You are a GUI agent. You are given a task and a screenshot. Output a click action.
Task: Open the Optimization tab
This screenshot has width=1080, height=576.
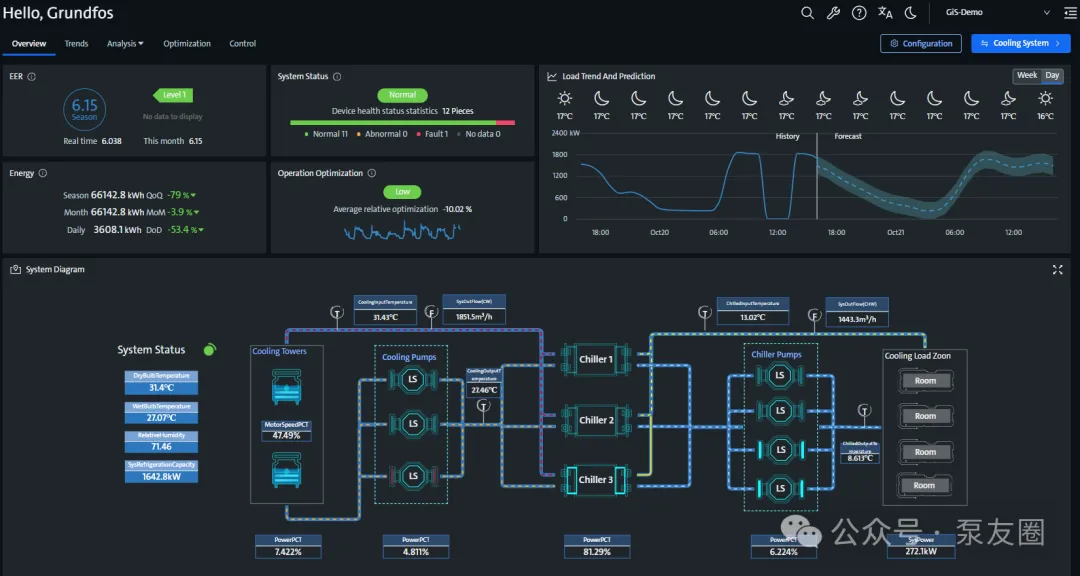(187, 44)
